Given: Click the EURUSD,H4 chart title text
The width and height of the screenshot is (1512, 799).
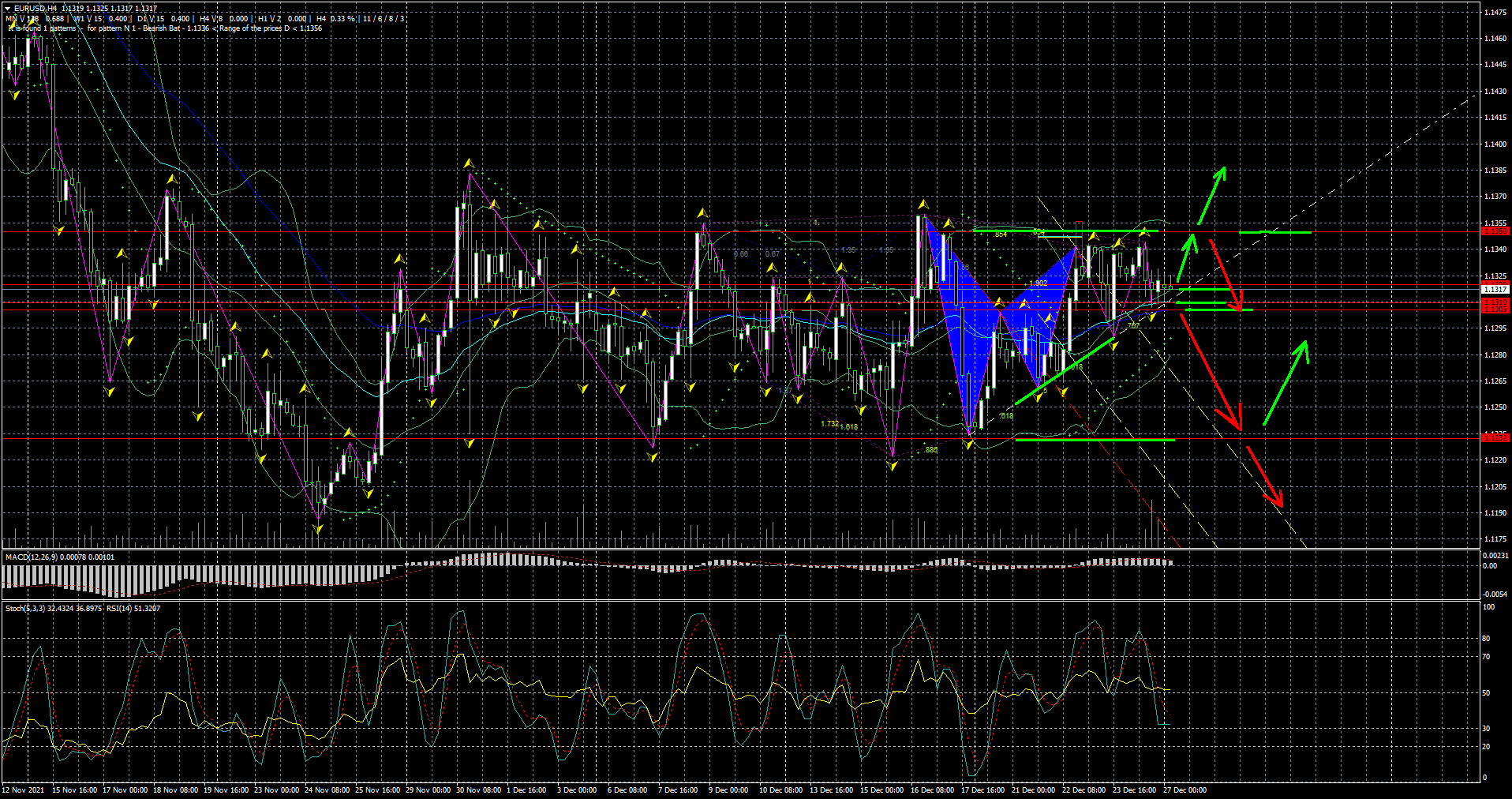Looking at the screenshot, I should pos(36,9).
